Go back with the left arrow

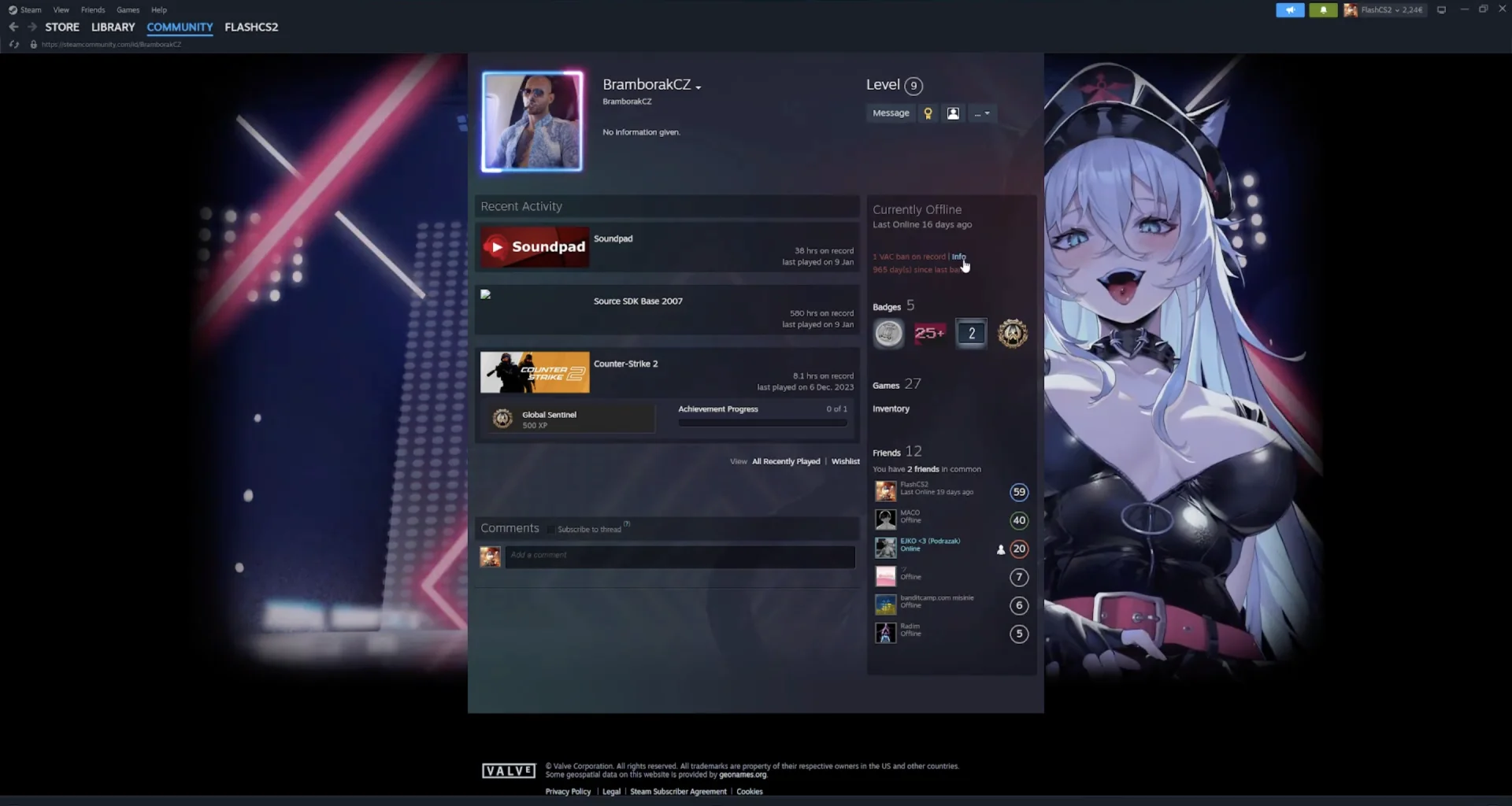click(13, 27)
